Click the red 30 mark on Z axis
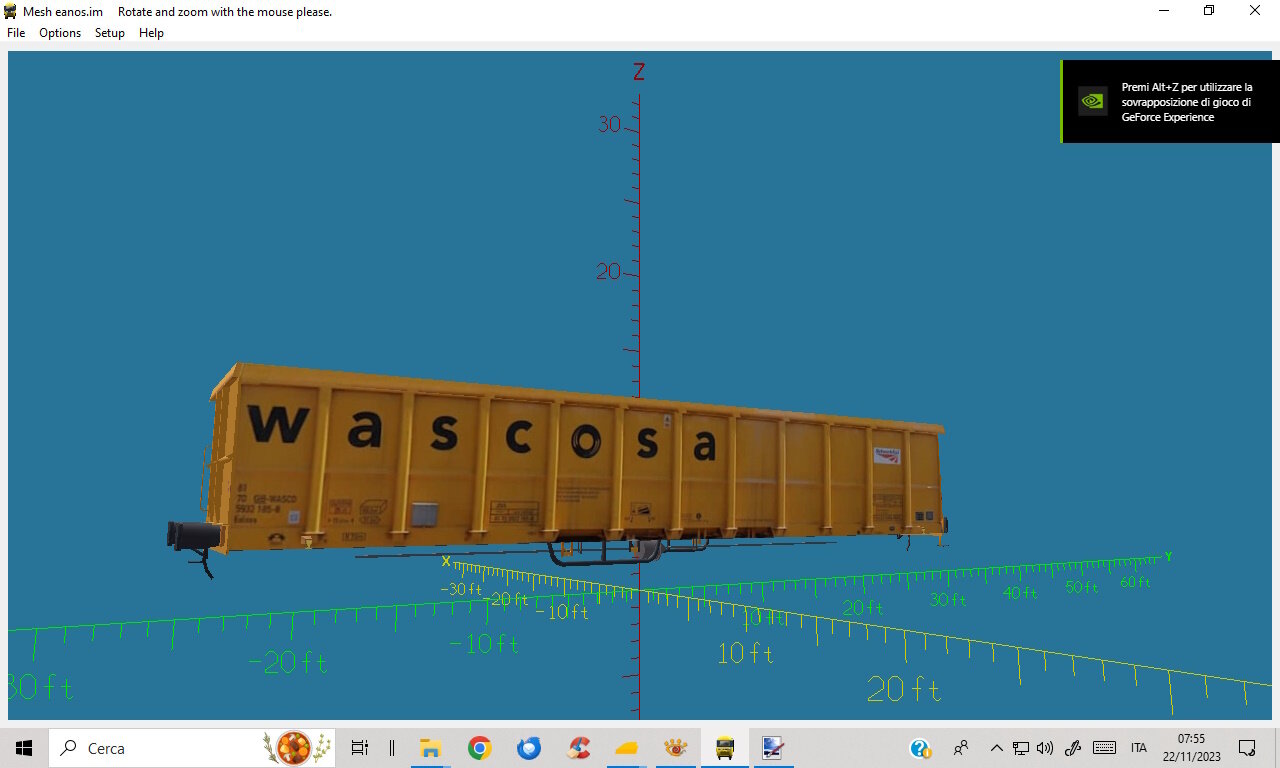Image resolution: width=1280 pixels, height=768 pixels. coord(609,124)
